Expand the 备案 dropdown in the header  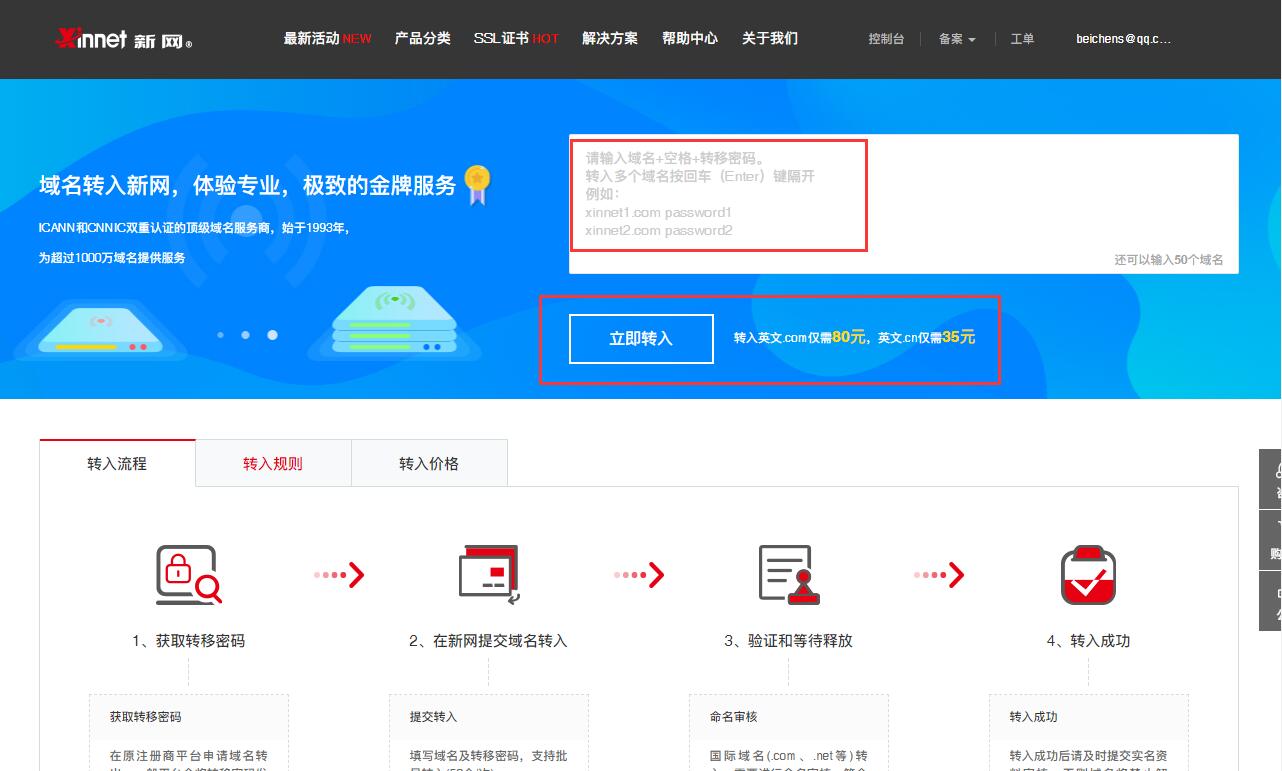(956, 39)
